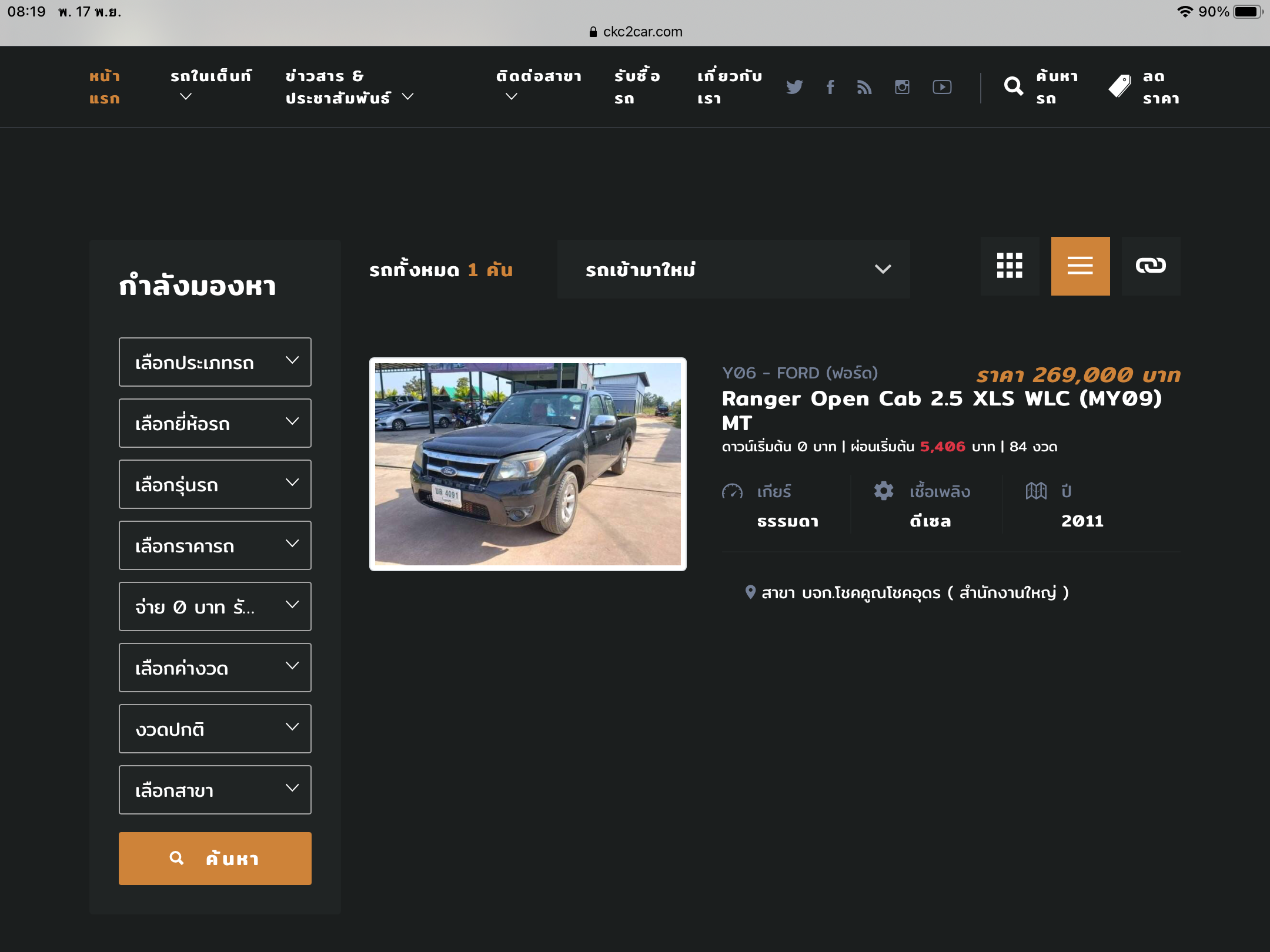Open the เลือกประเภทรถ dropdown
Viewport: 1270px width, 952px height.
215,362
